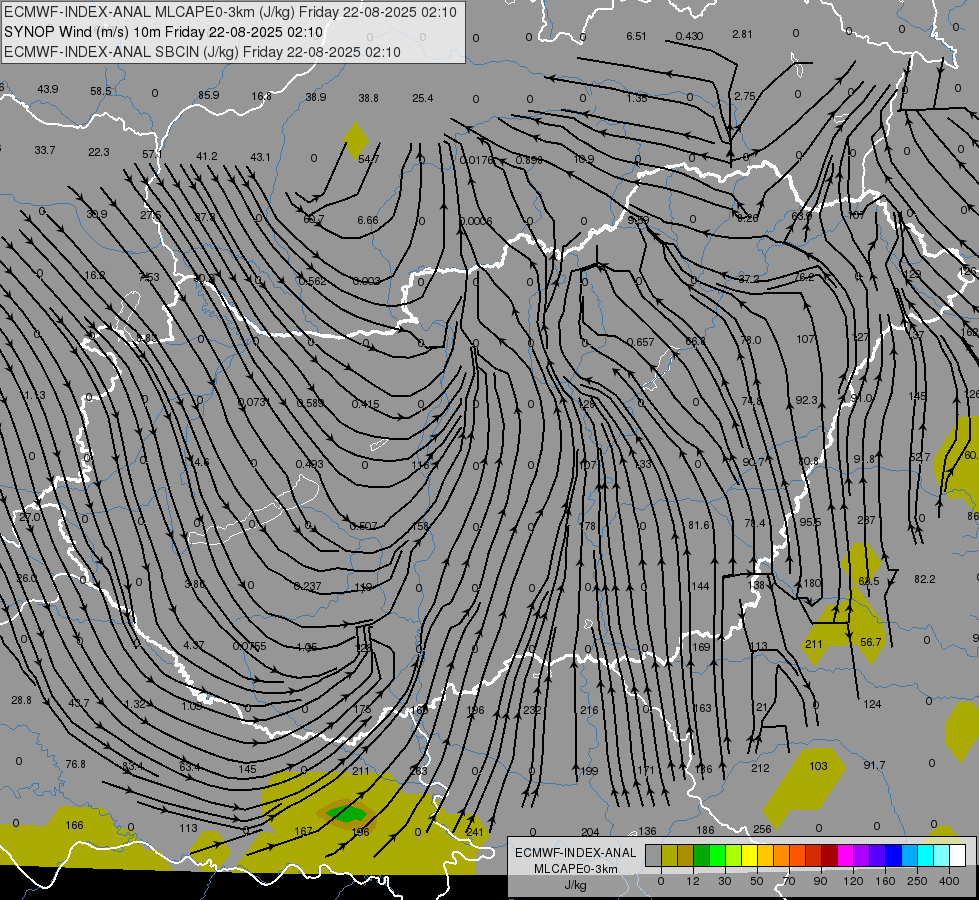Click the legend scale label 12
The width and height of the screenshot is (979, 900).
point(693,881)
